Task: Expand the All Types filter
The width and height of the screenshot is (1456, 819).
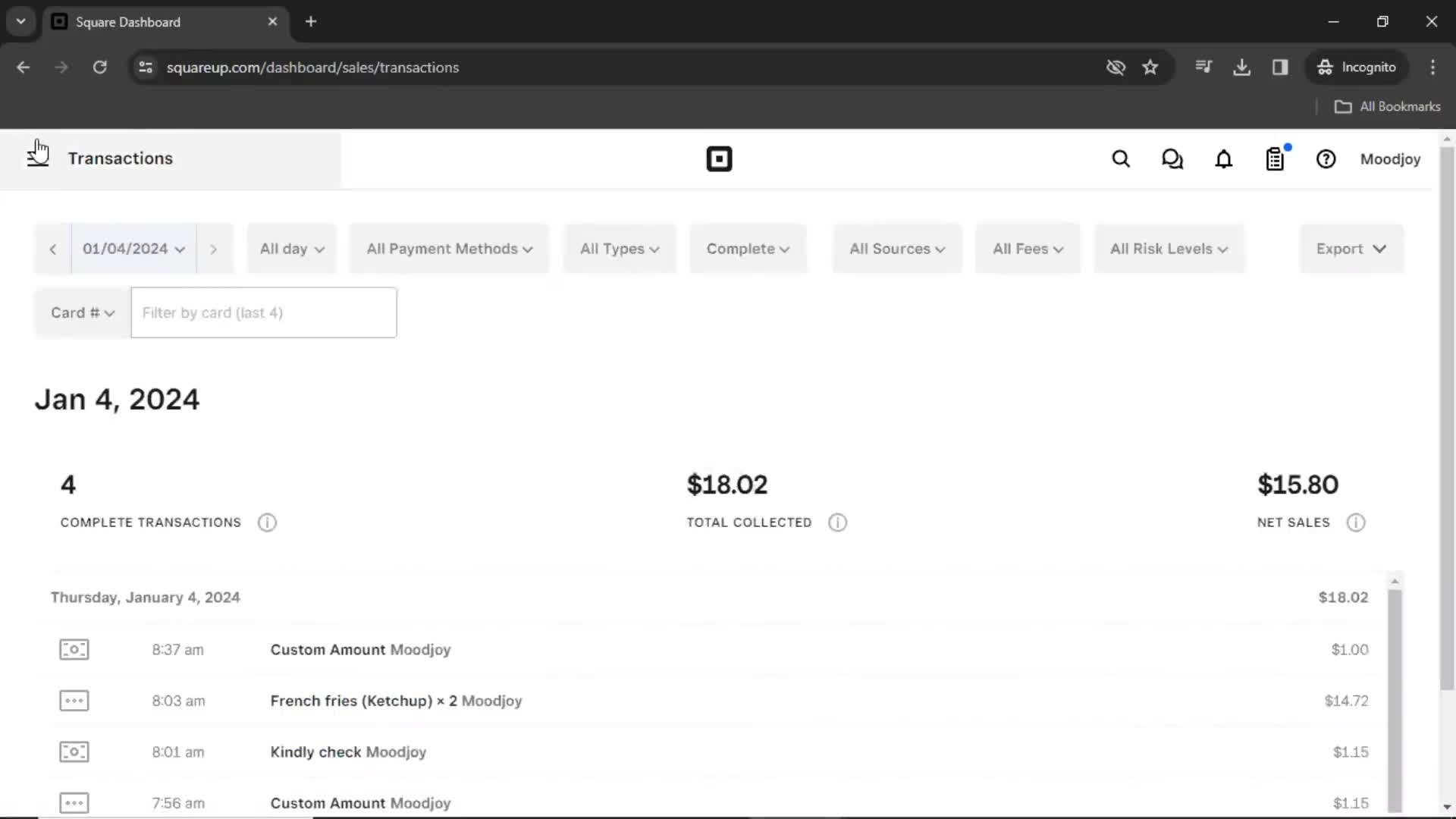Action: (x=620, y=249)
